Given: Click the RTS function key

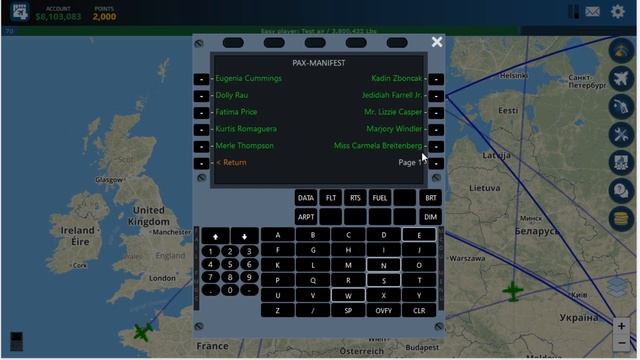Looking at the screenshot, I should coord(355,198).
